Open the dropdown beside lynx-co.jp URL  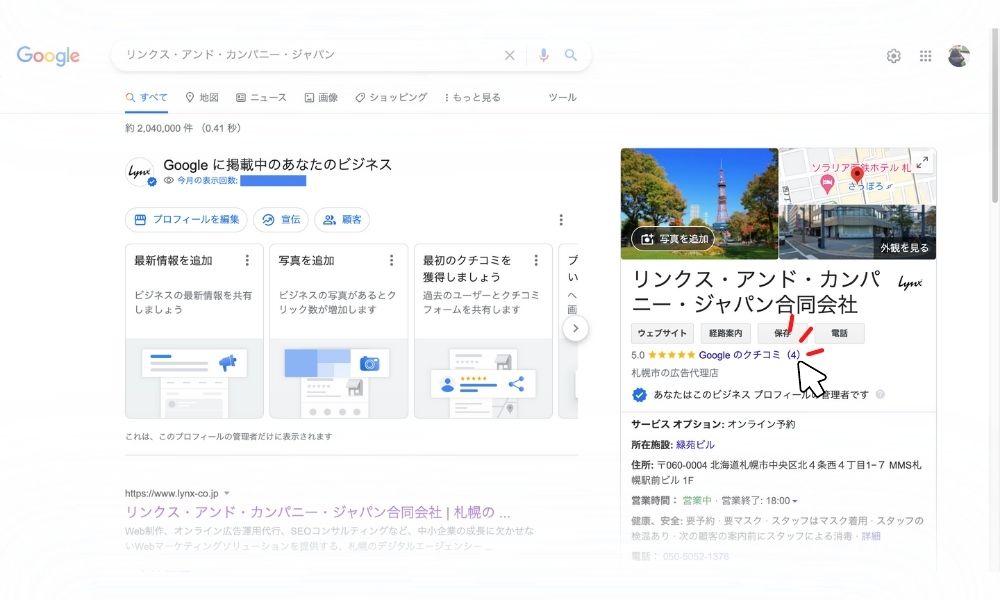pyautogui.click(x=226, y=494)
